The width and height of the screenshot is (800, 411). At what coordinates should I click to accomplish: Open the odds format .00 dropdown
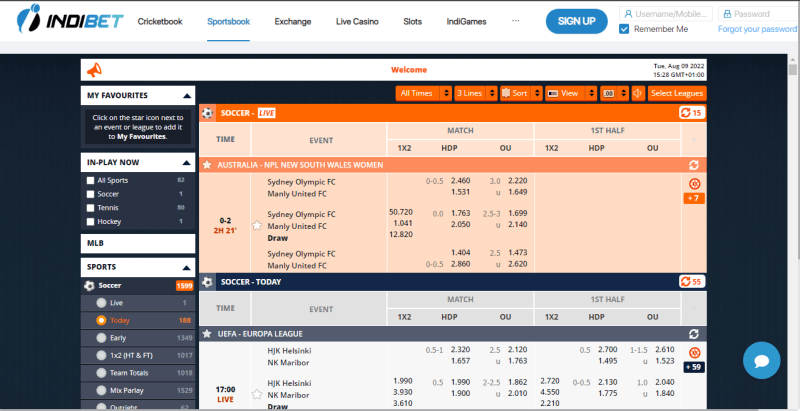(x=614, y=93)
